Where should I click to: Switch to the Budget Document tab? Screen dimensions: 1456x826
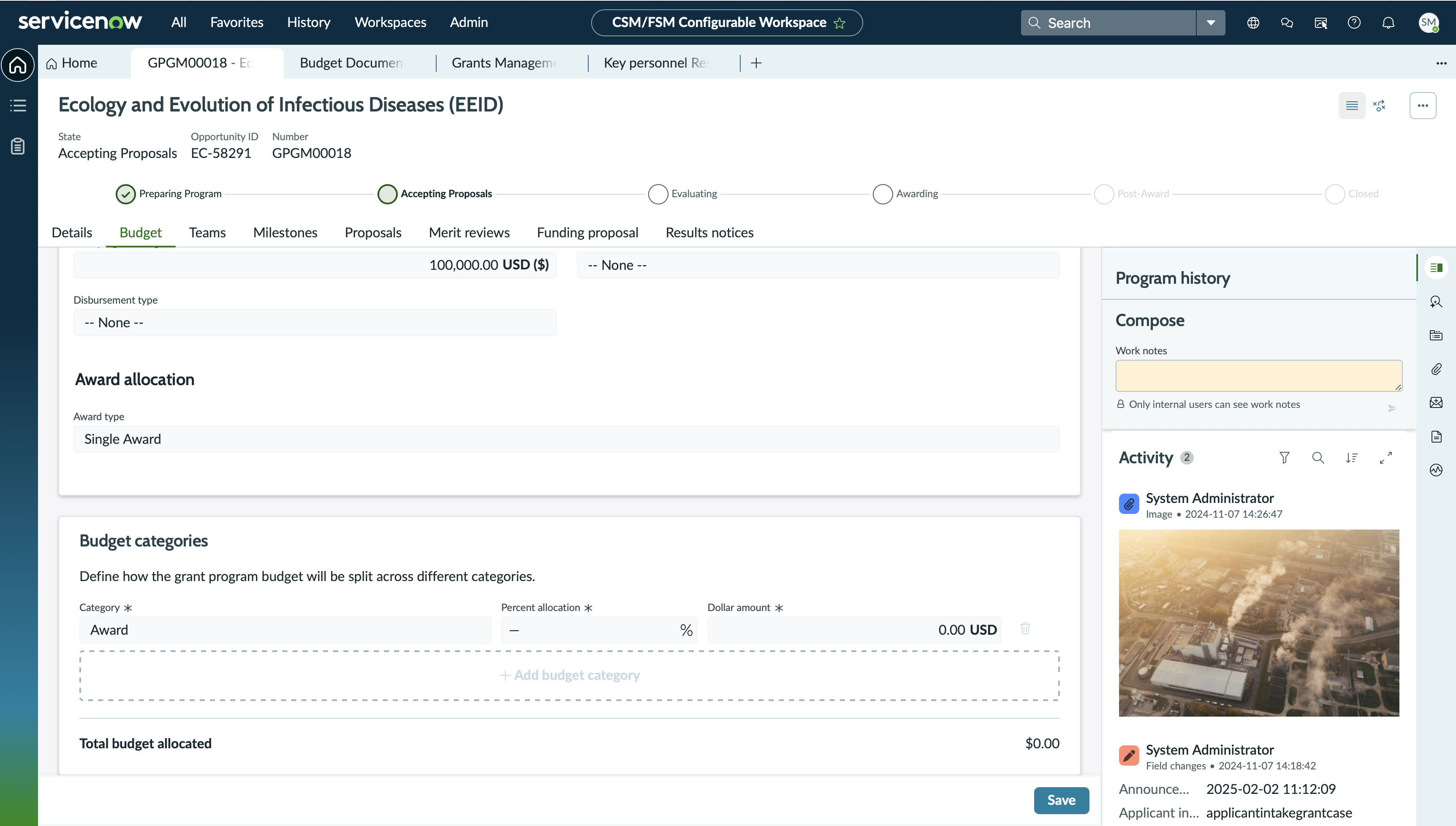352,63
